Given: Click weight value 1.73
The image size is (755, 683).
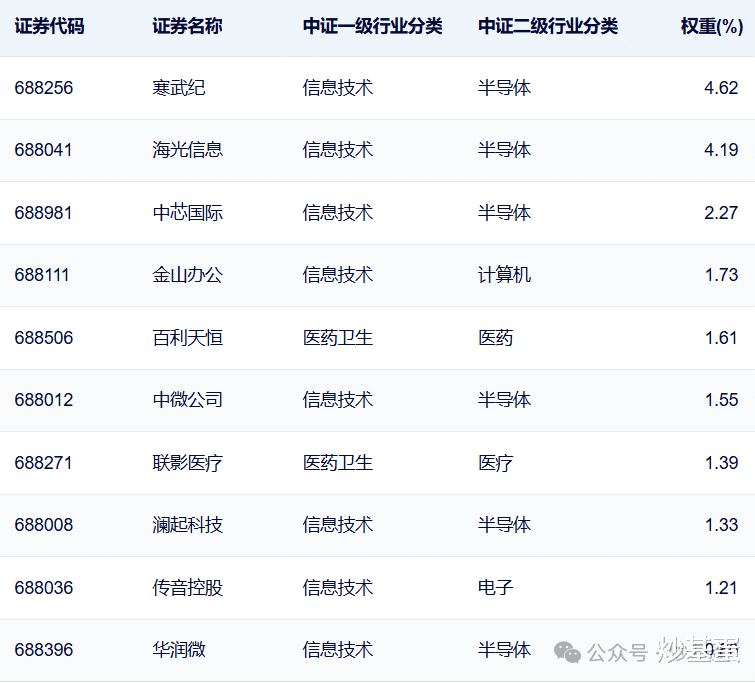Looking at the screenshot, I should click(721, 275).
